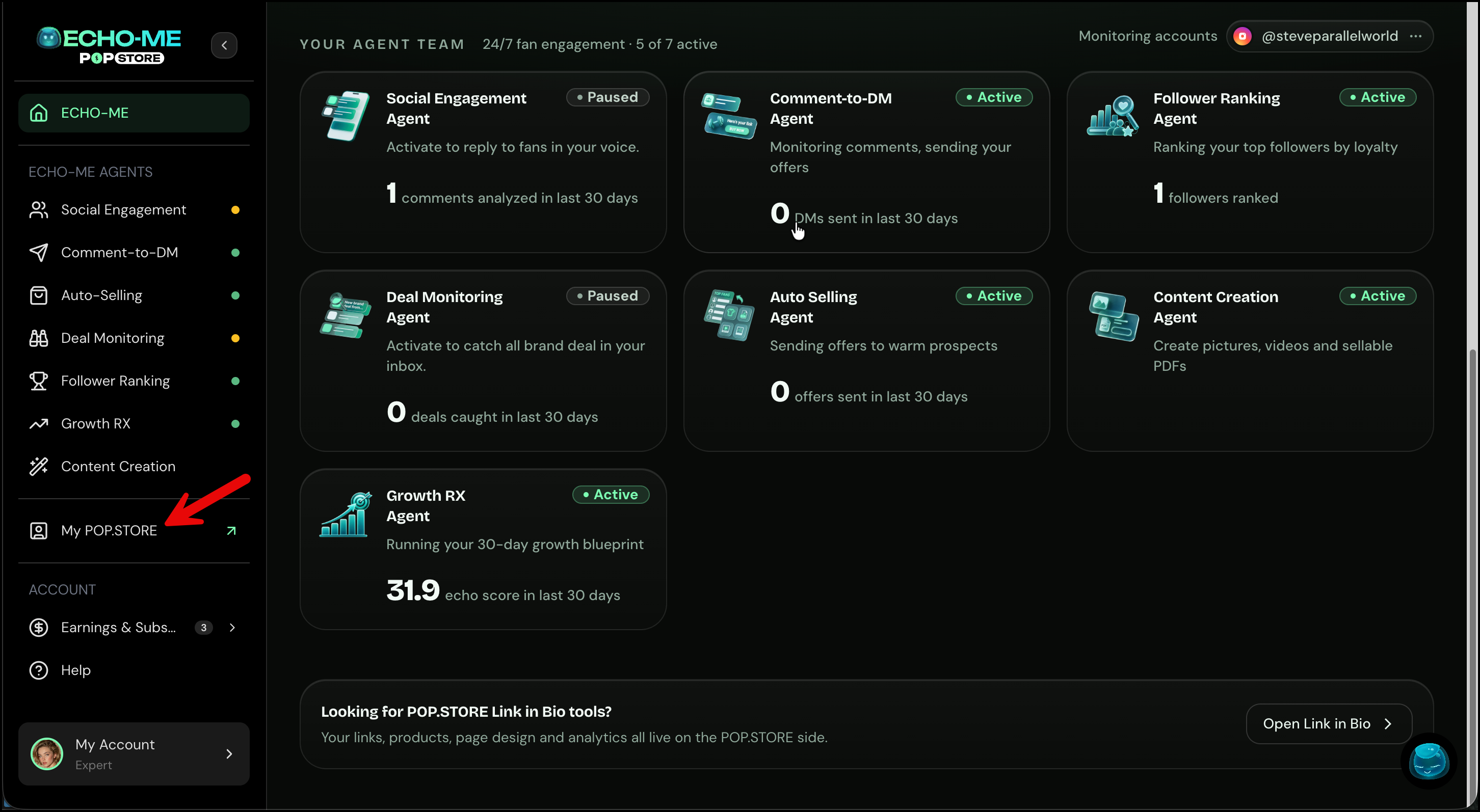Open the @steveparallelworld account options menu
This screenshot has width=1480, height=812.
[x=1416, y=36]
